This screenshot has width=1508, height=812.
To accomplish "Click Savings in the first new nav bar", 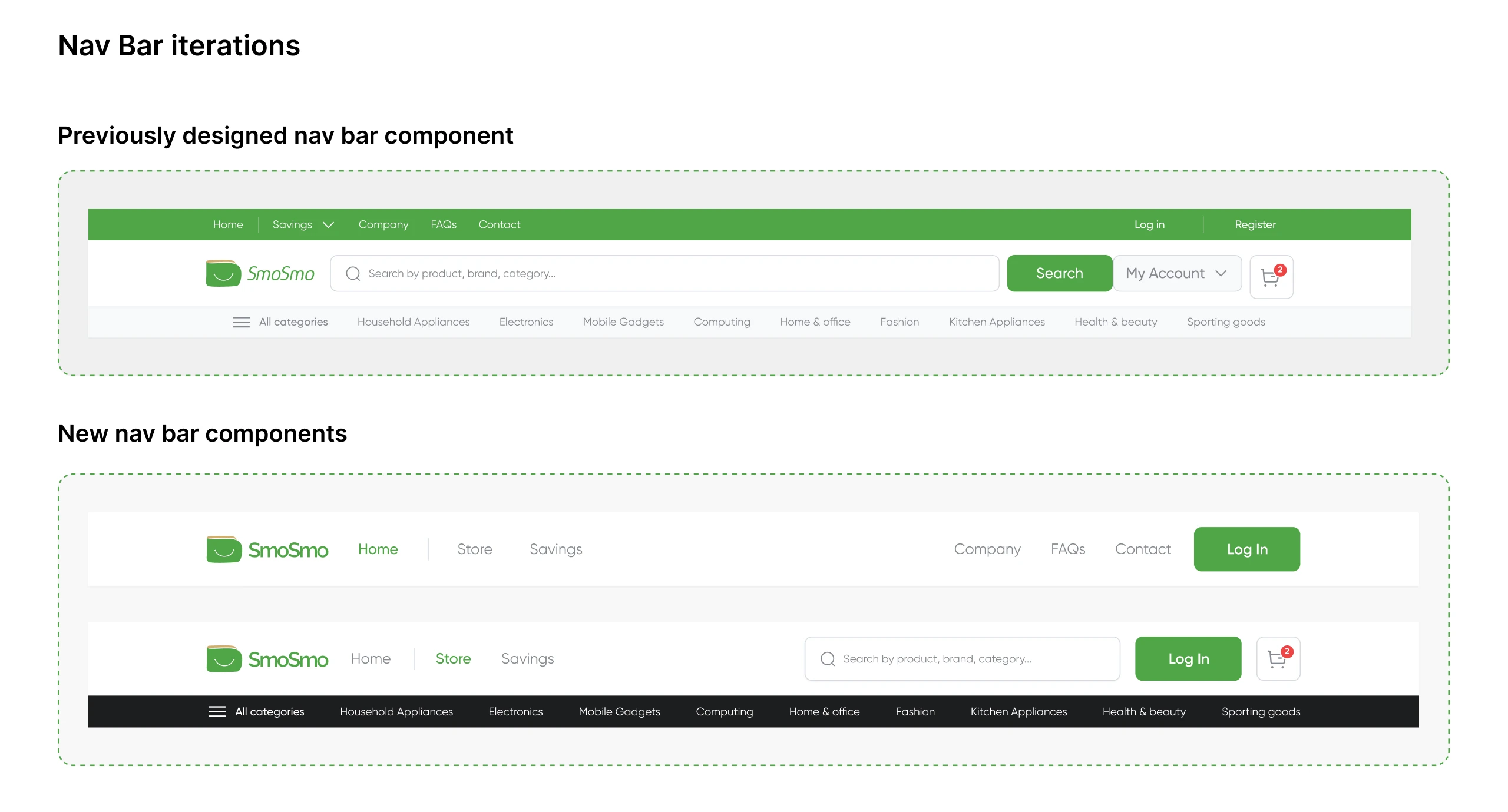I will (x=555, y=549).
